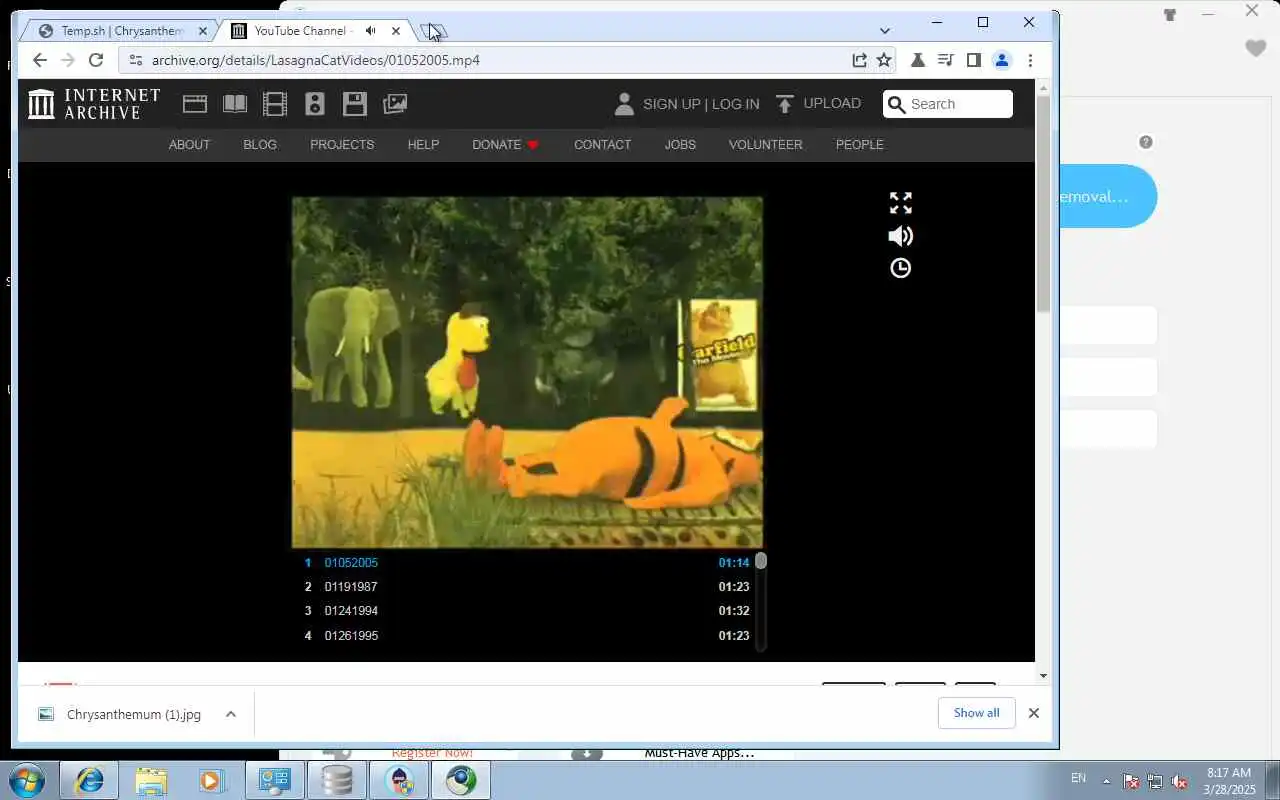This screenshot has width=1280, height=800.
Task: Toggle fullscreen theater mode icon
Action: click(901, 203)
